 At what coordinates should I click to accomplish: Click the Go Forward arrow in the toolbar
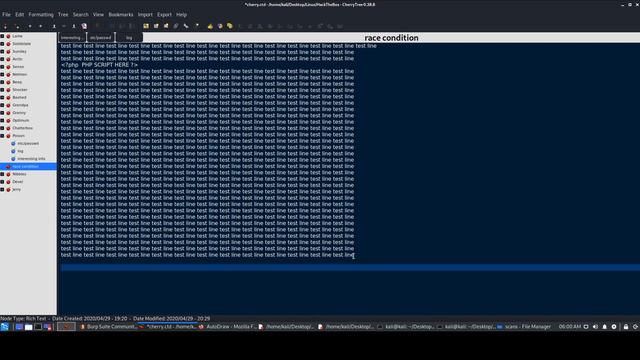pyautogui.click(x=40, y=26)
